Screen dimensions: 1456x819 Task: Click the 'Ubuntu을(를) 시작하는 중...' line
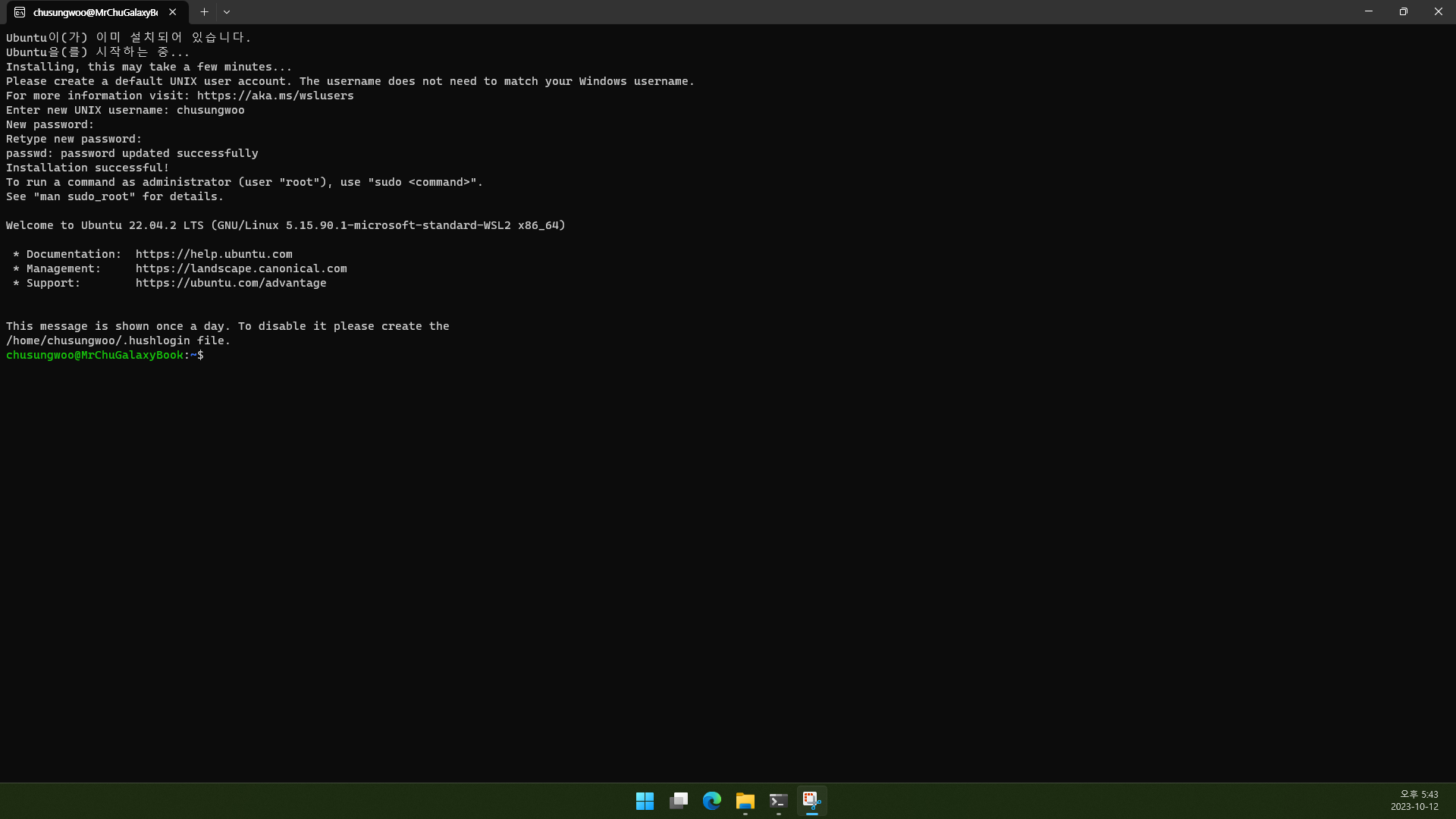click(x=98, y=52)
